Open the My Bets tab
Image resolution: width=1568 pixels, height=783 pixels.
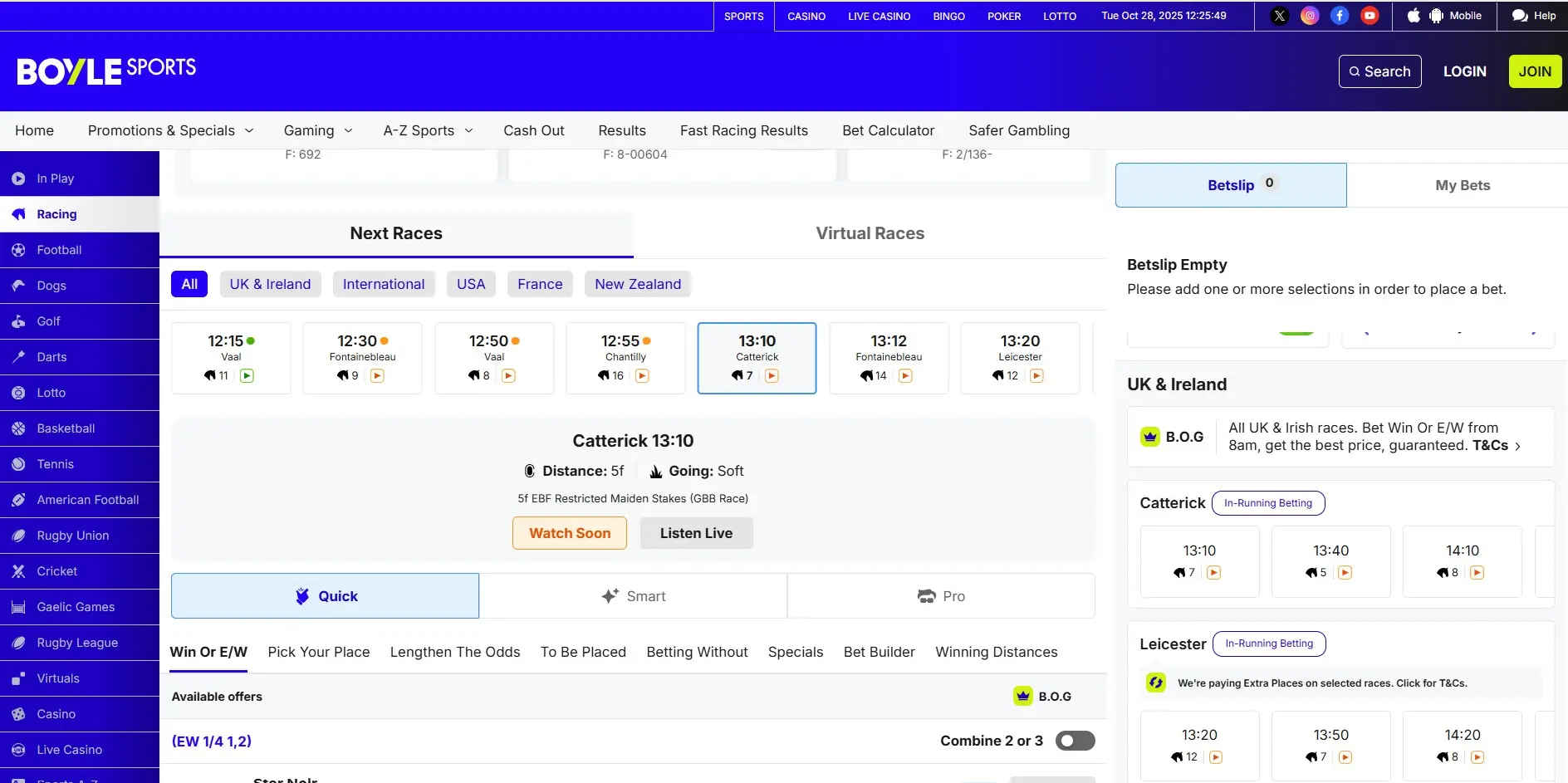(x=1462, y=185)
